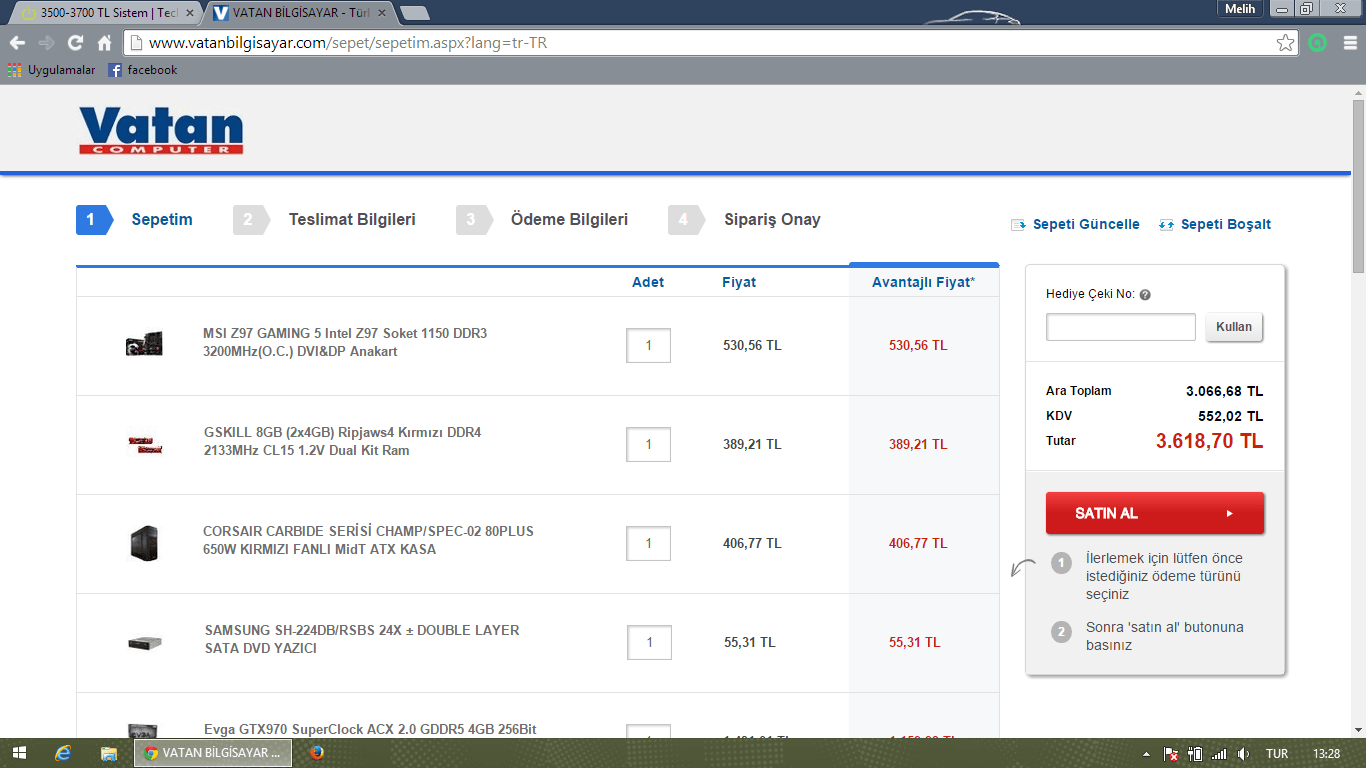Viewport: 1366px width, 768px height.
Task: Focus the quantity field for MSI Z97
Action: click(648, 345)
